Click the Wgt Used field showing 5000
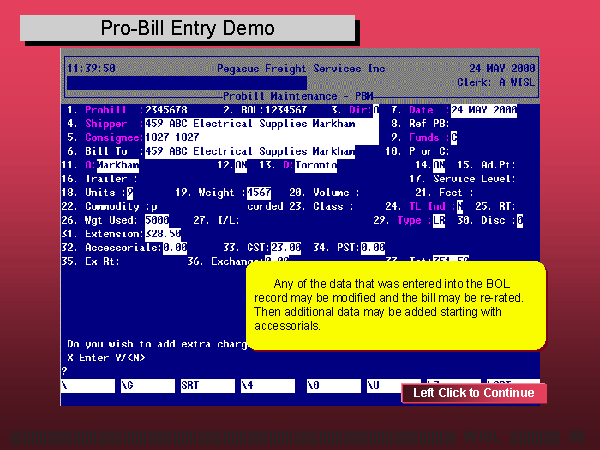Image resolution: width=600 pixels, height=450 pixels. (157, 220)
